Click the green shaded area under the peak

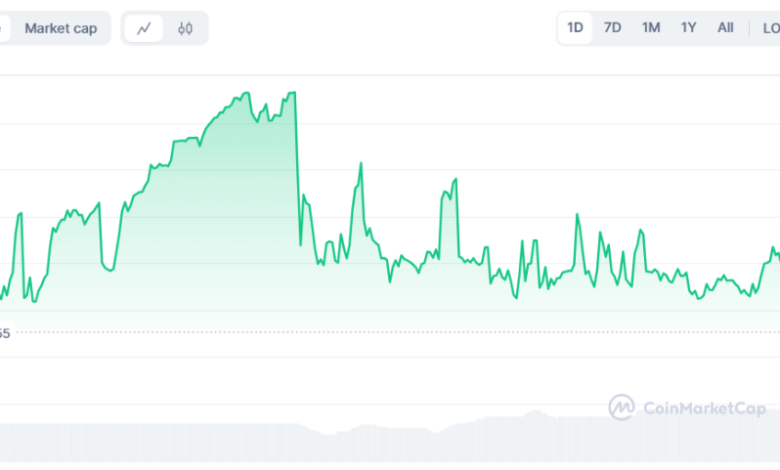coord(240,200)
